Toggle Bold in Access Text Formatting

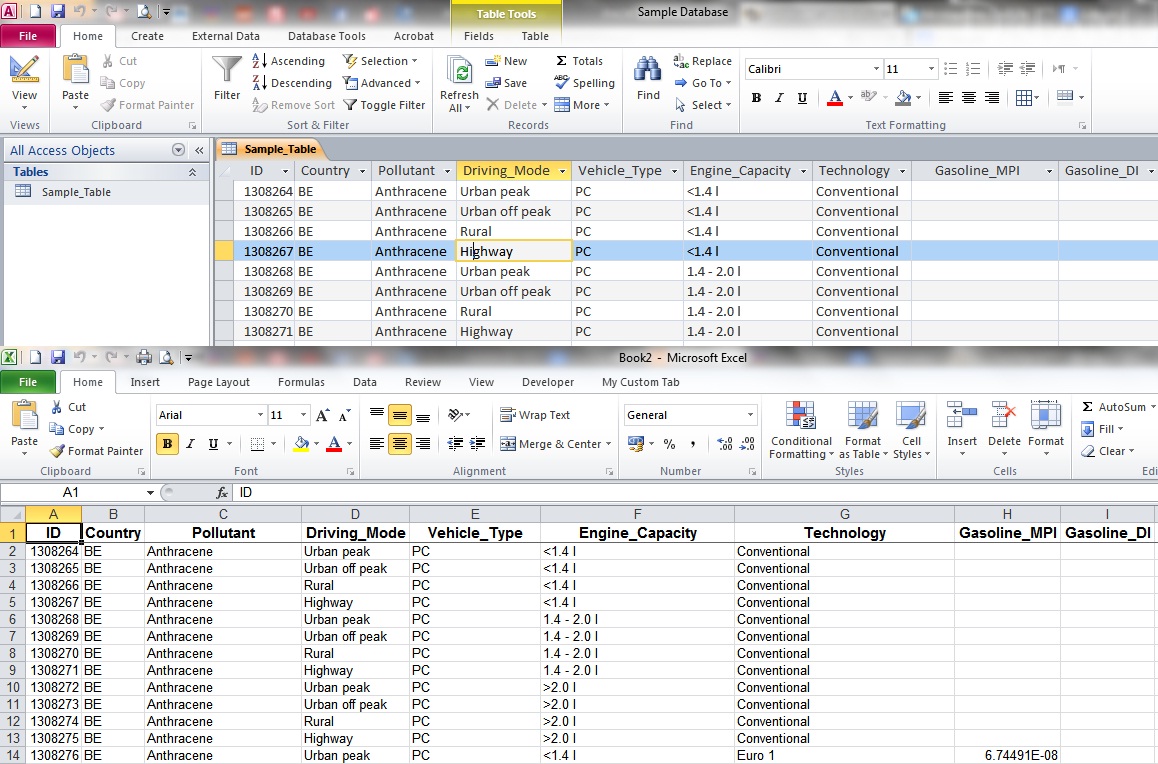756,97
